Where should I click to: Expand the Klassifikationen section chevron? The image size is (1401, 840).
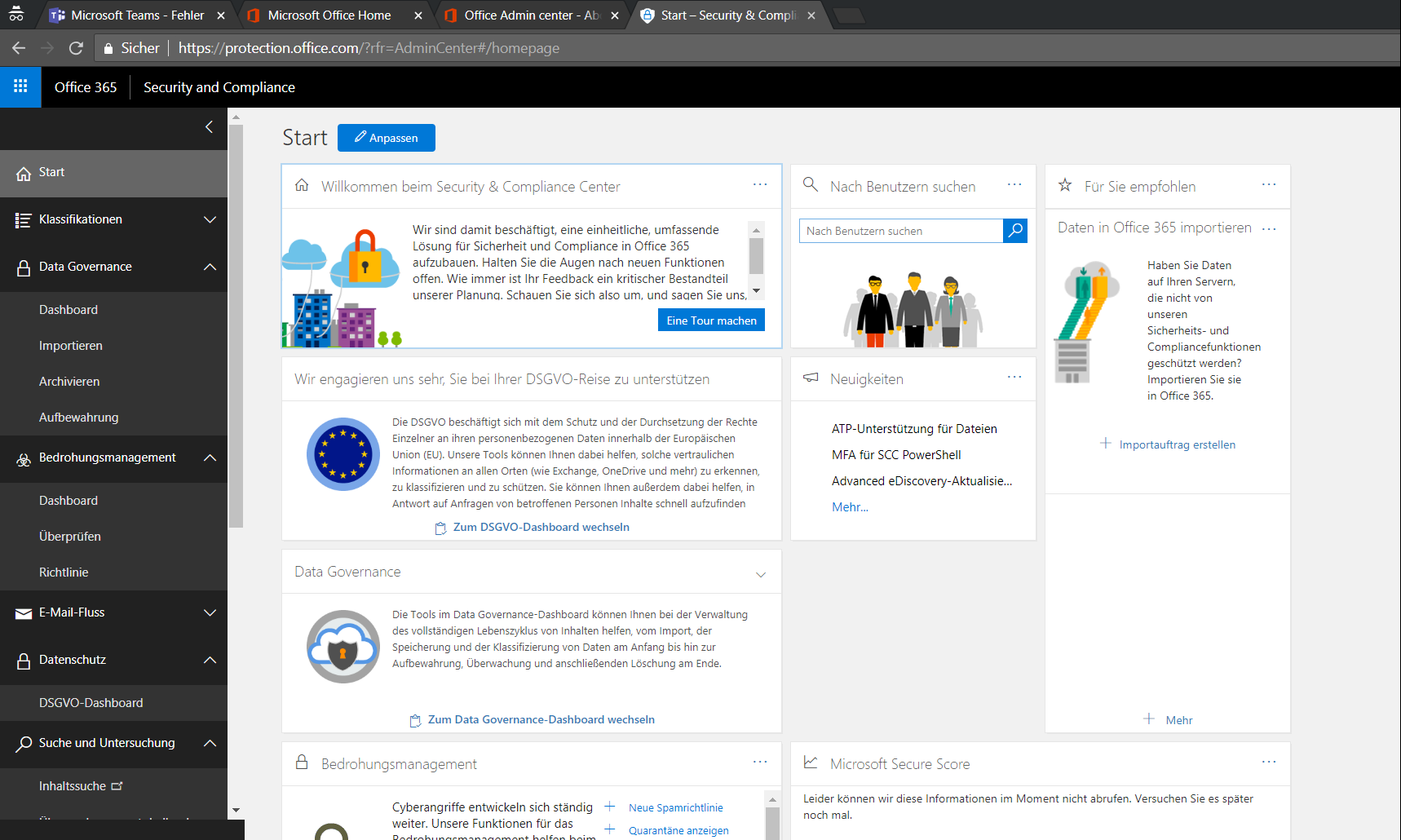[x=210, y=219]
